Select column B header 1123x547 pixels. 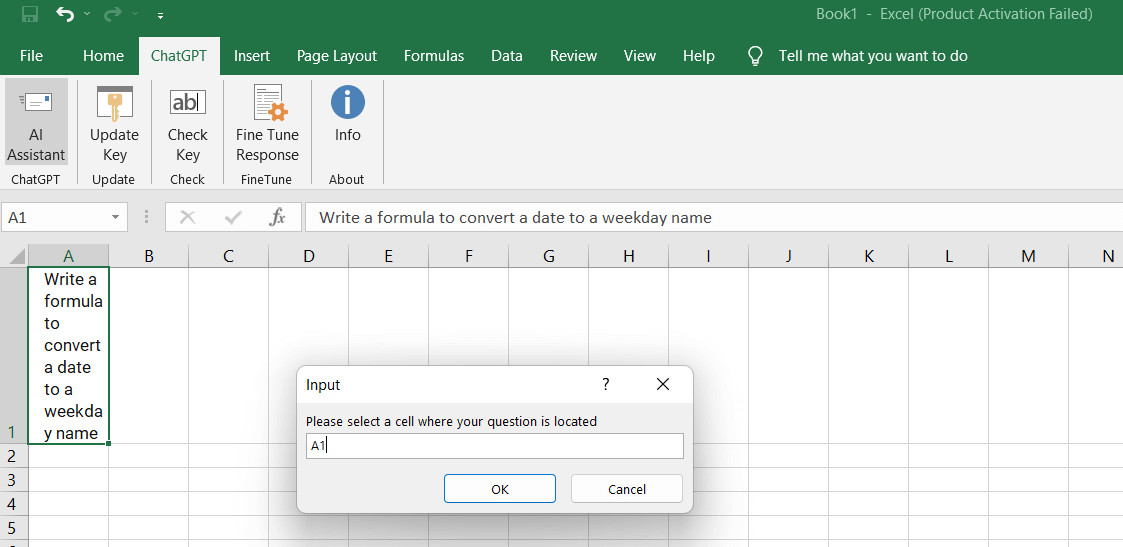coord(149,256)
